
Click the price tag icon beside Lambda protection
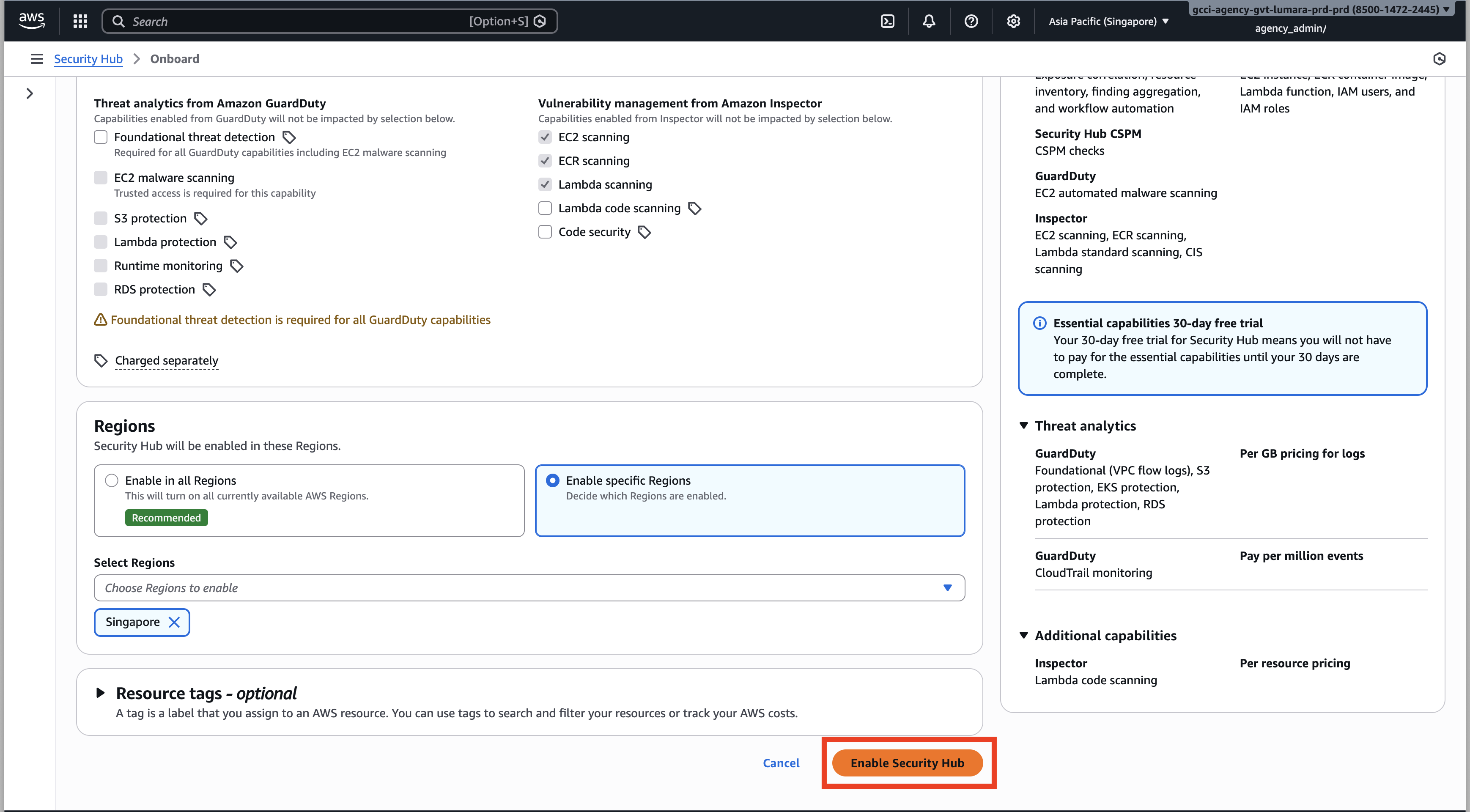point(230,242)
